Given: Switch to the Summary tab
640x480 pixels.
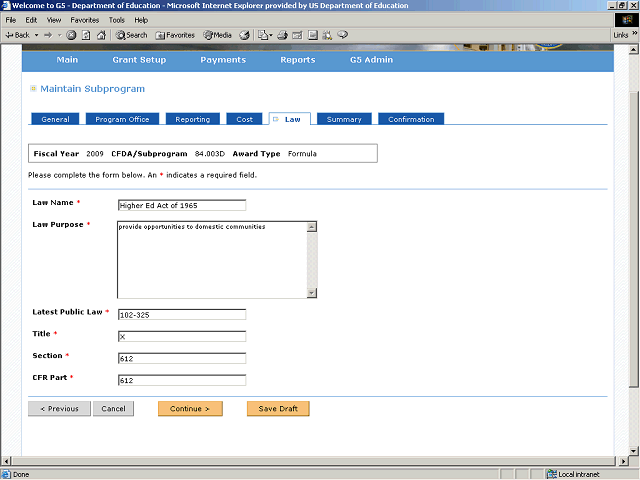Looking at the screenshot, I should click(x=344, y=119).
